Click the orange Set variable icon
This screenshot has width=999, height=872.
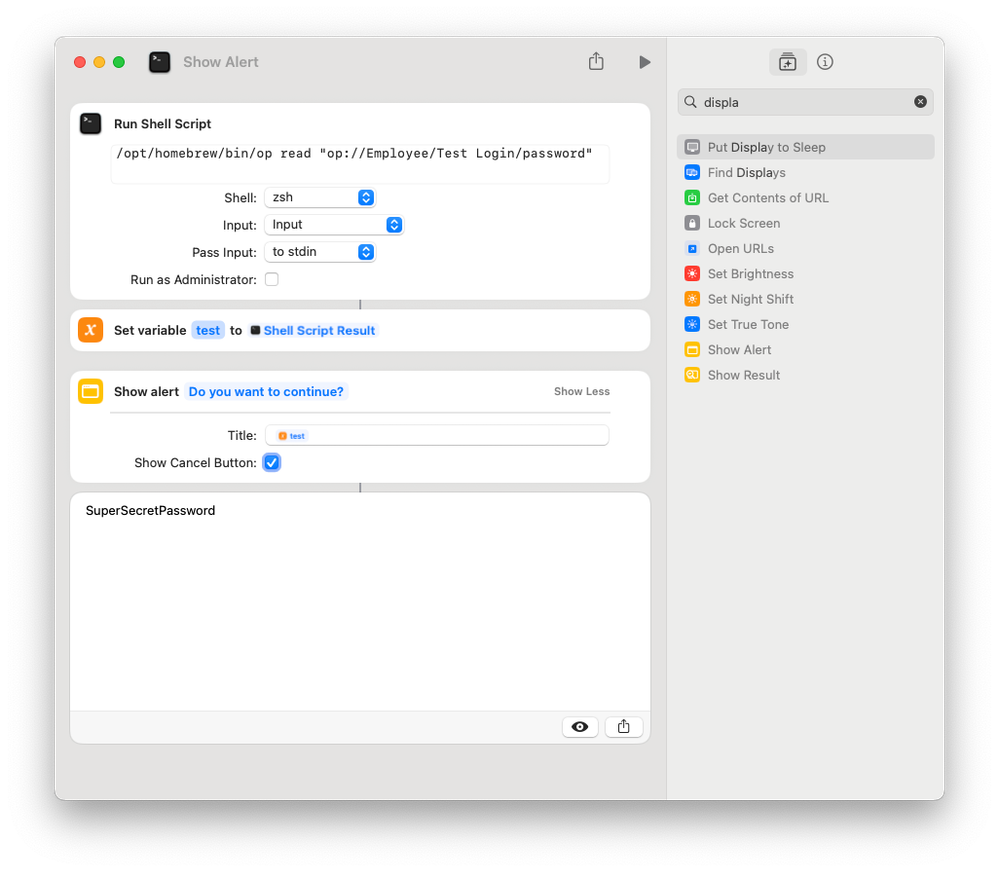point(90,330)
